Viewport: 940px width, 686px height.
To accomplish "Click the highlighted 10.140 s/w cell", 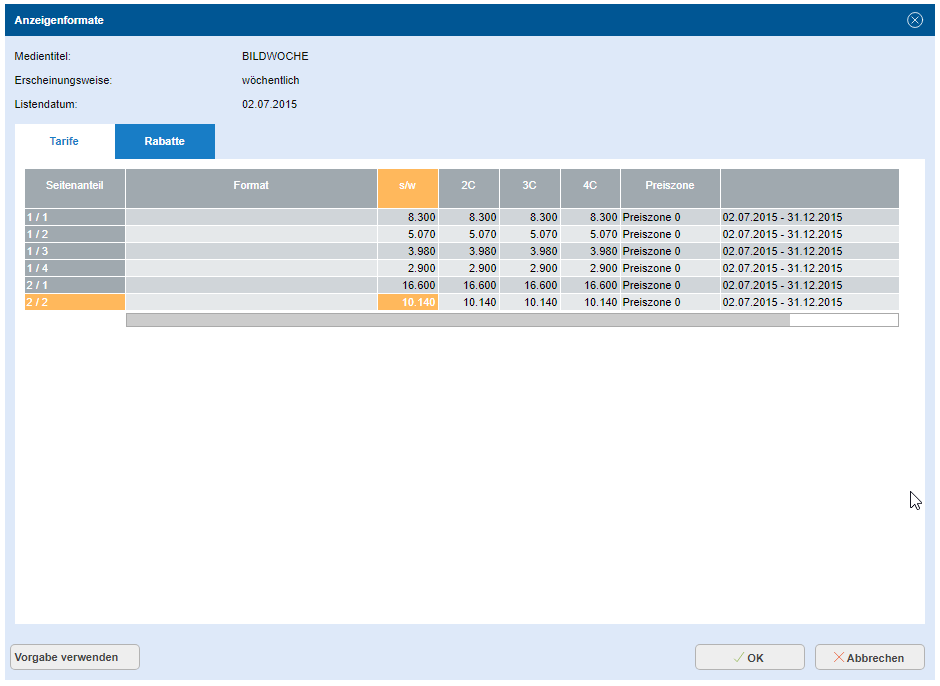I will coord(408,302).
